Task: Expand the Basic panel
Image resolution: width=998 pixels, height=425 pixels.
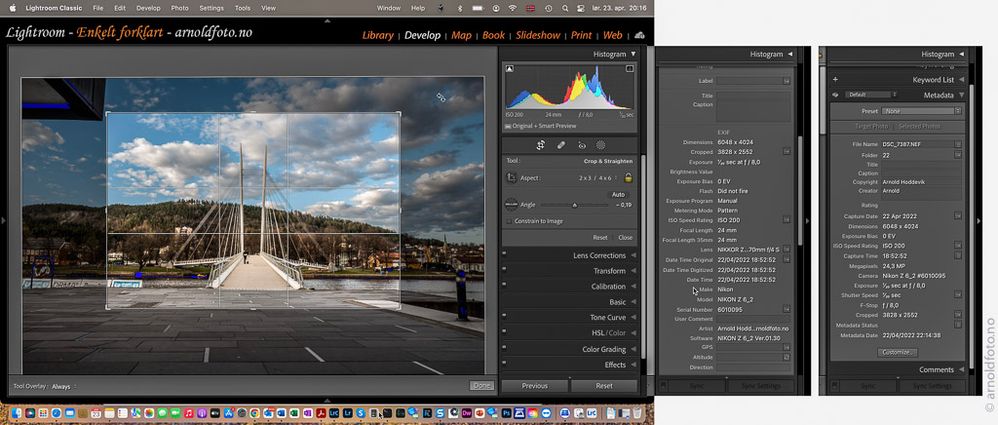Action: [x=633, y=302]
